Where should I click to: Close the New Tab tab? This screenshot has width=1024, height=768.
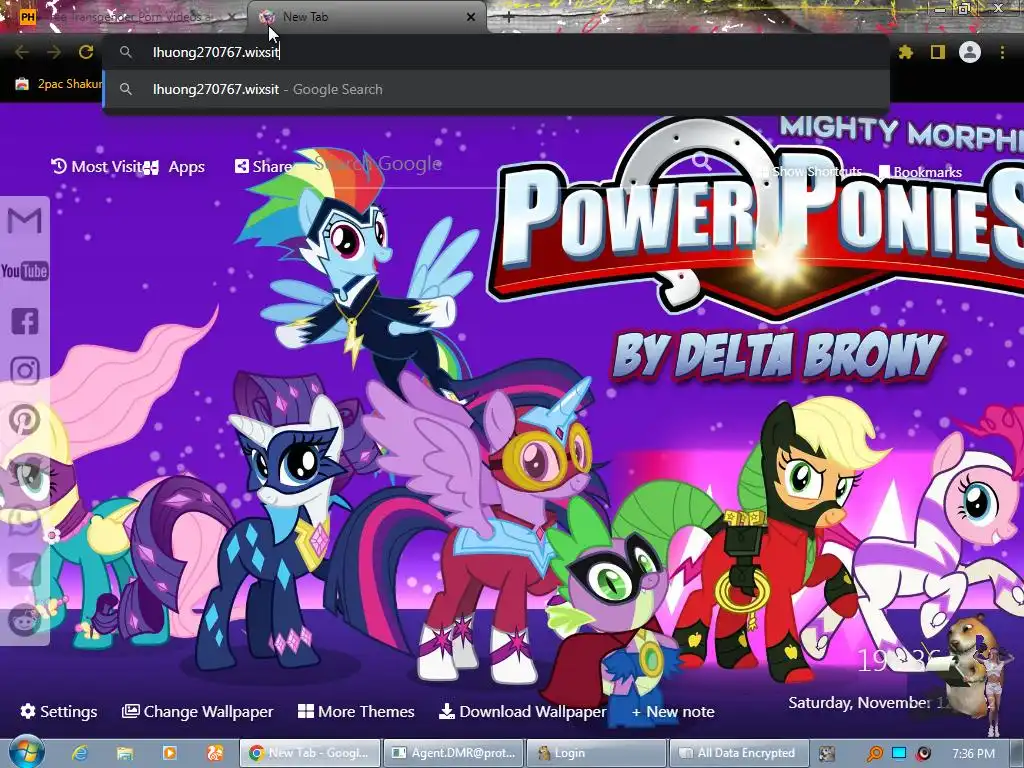click(x=471, y=17)
